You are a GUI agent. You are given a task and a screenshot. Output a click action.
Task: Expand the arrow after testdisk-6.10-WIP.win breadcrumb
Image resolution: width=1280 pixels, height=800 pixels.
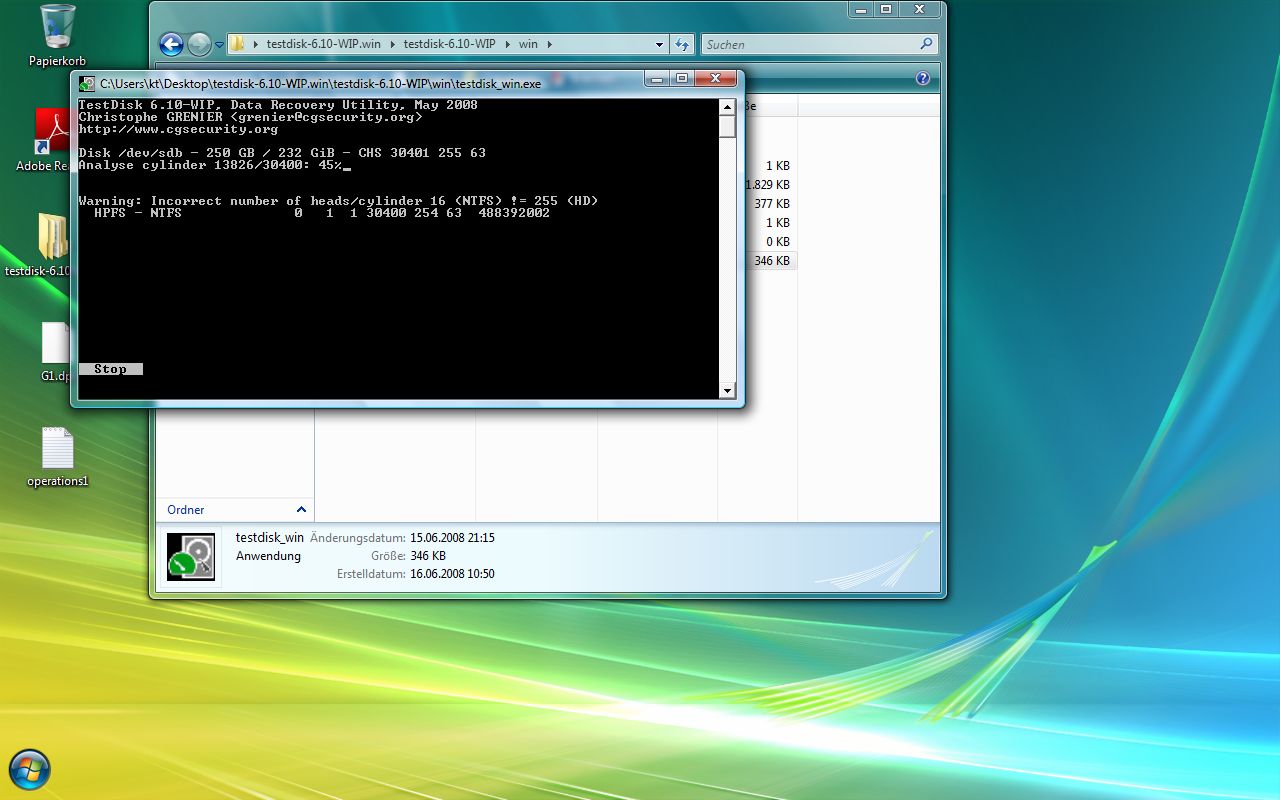click(392, 44)
